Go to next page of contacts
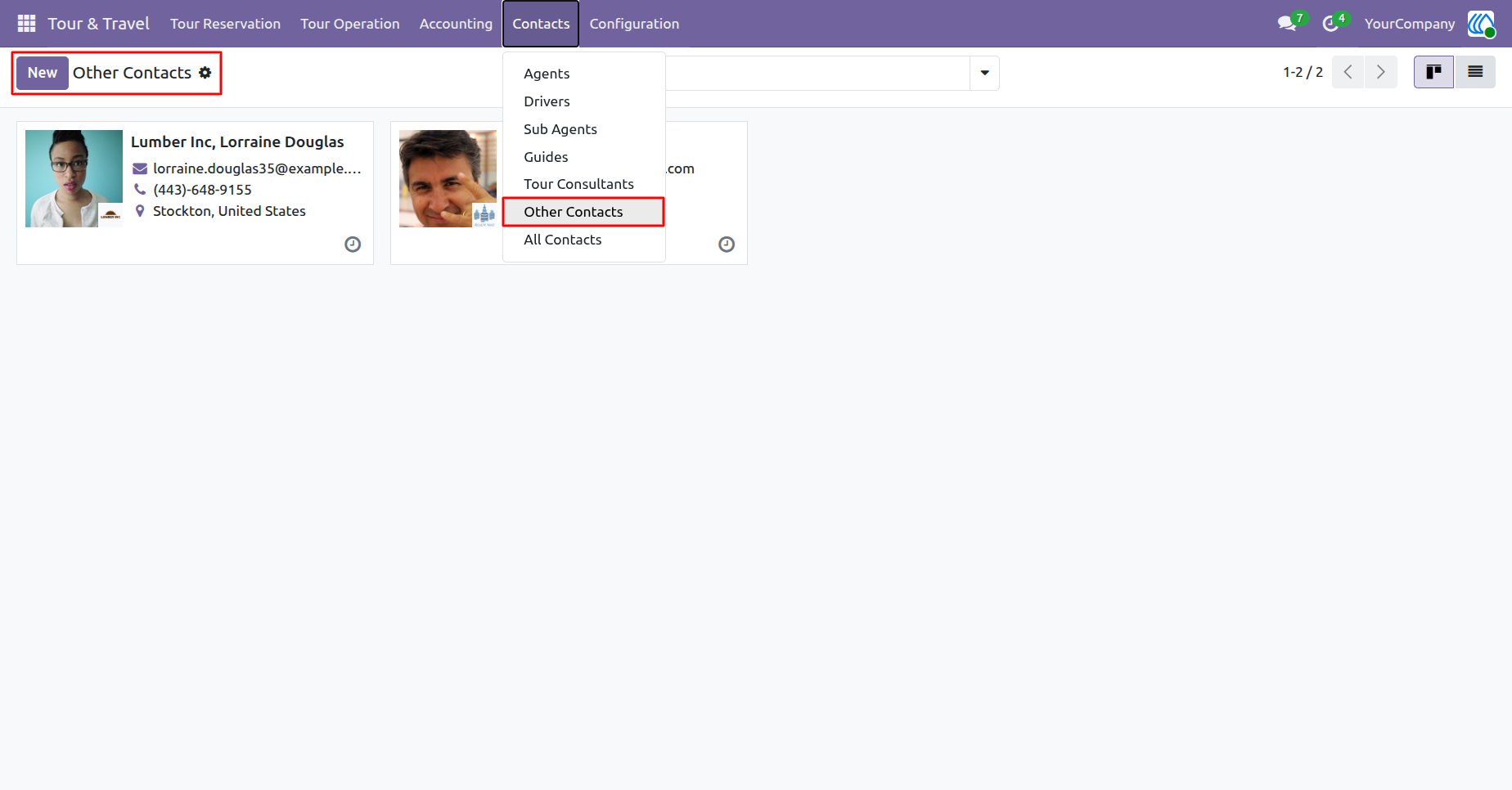The width and height of the screenshot is (1512, 790). pos(1381,72)
